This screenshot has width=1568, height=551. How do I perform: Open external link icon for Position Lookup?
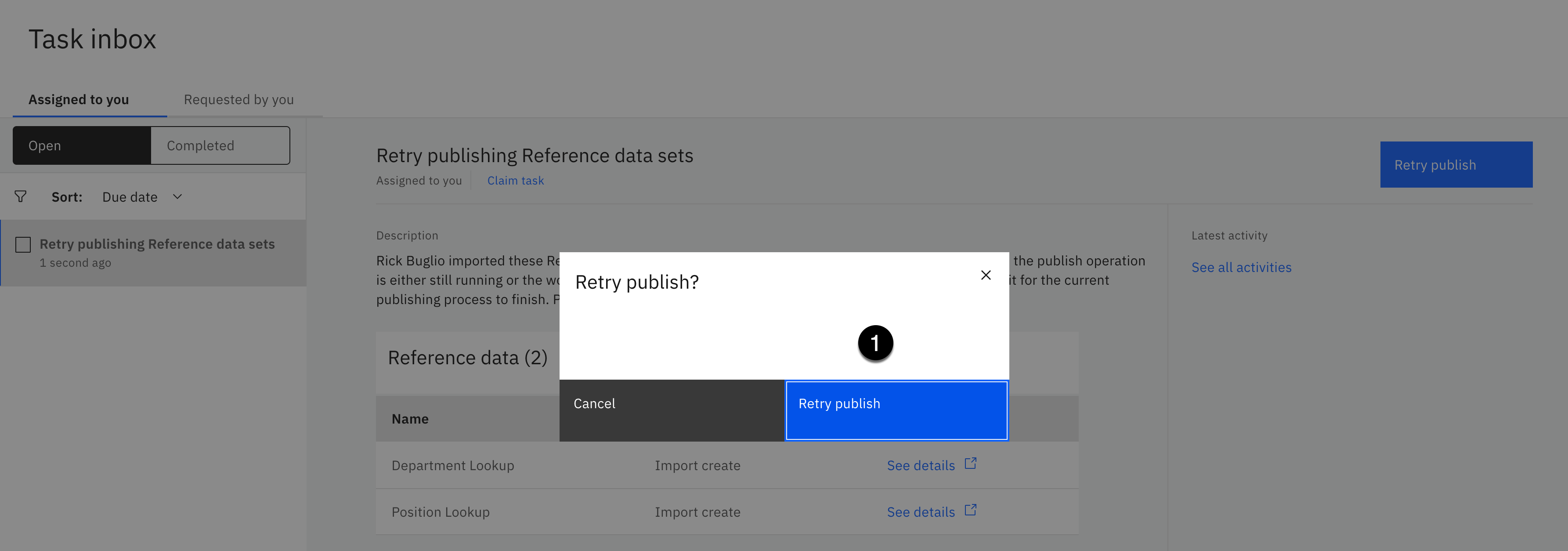click(970, 510)
